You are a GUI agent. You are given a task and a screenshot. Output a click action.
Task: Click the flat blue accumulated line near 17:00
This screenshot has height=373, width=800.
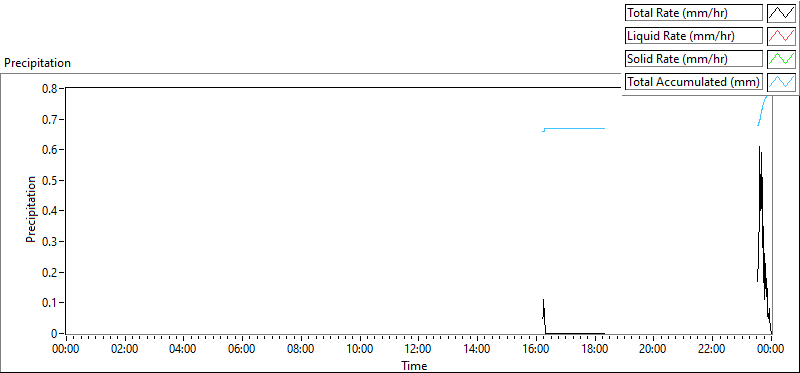[574, 128]
